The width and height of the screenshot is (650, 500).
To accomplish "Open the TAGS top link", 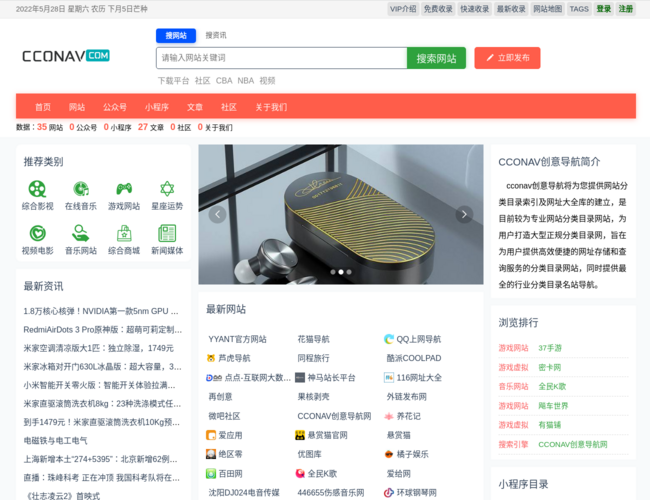I will coord(579,9).
